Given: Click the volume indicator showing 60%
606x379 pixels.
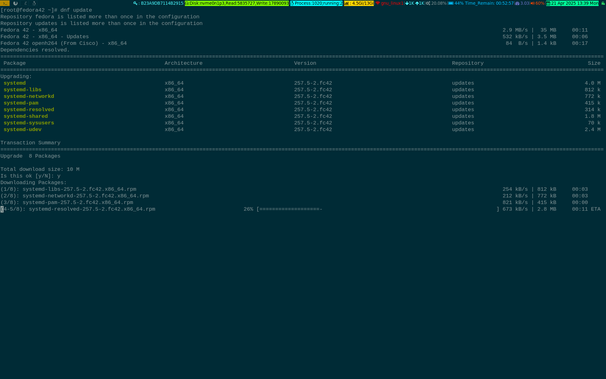Looking at the screenshot, I should tap(538, 3).
